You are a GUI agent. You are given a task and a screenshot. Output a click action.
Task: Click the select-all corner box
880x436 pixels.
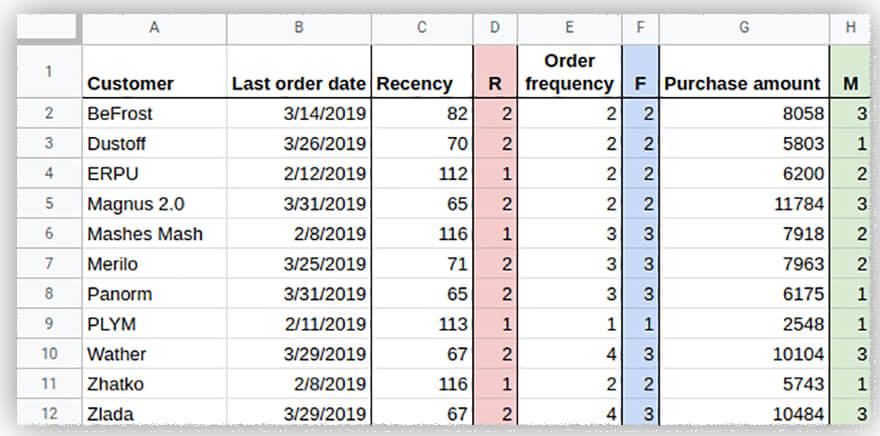point(47,28)
